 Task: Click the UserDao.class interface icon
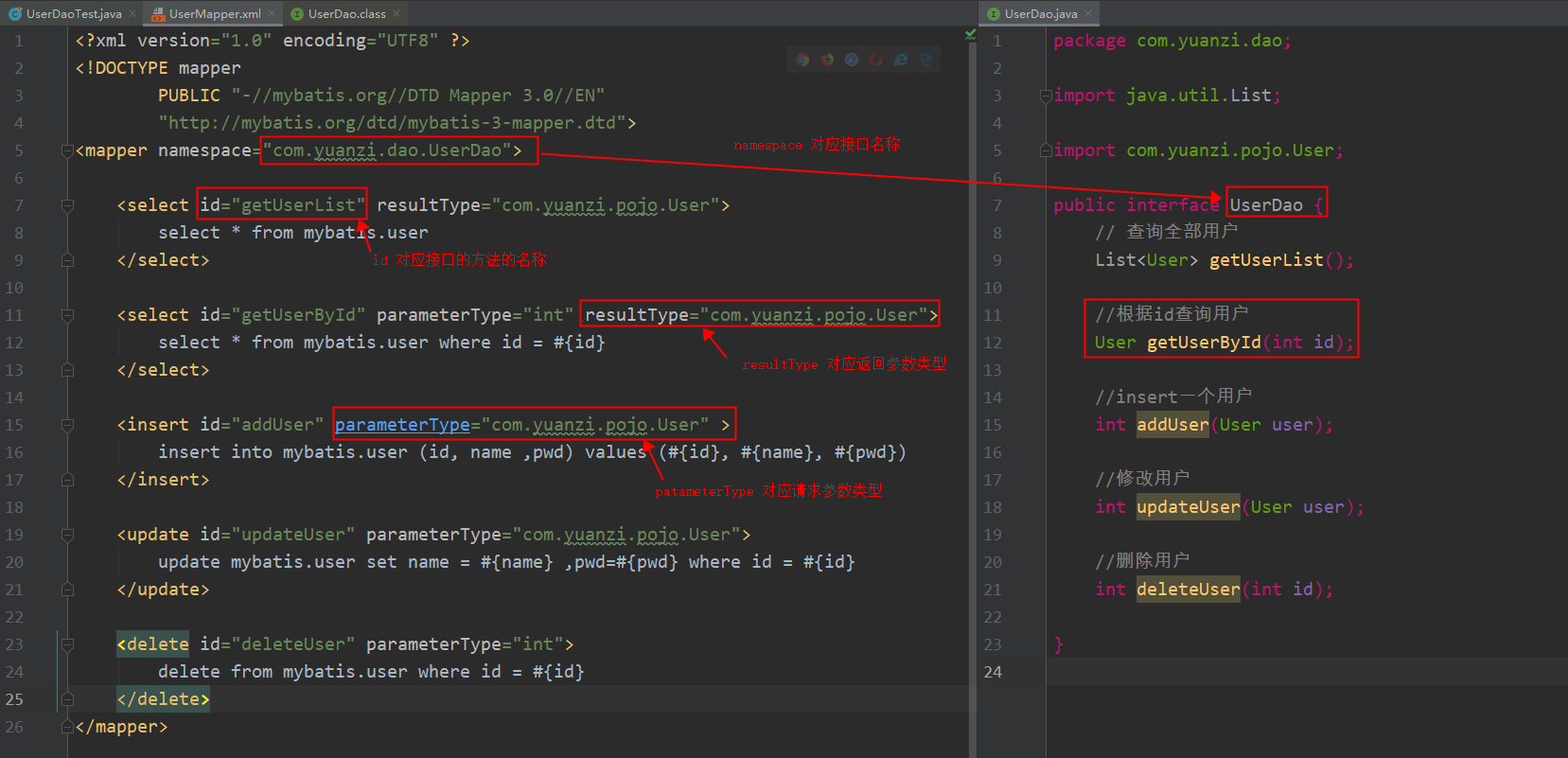297,13
